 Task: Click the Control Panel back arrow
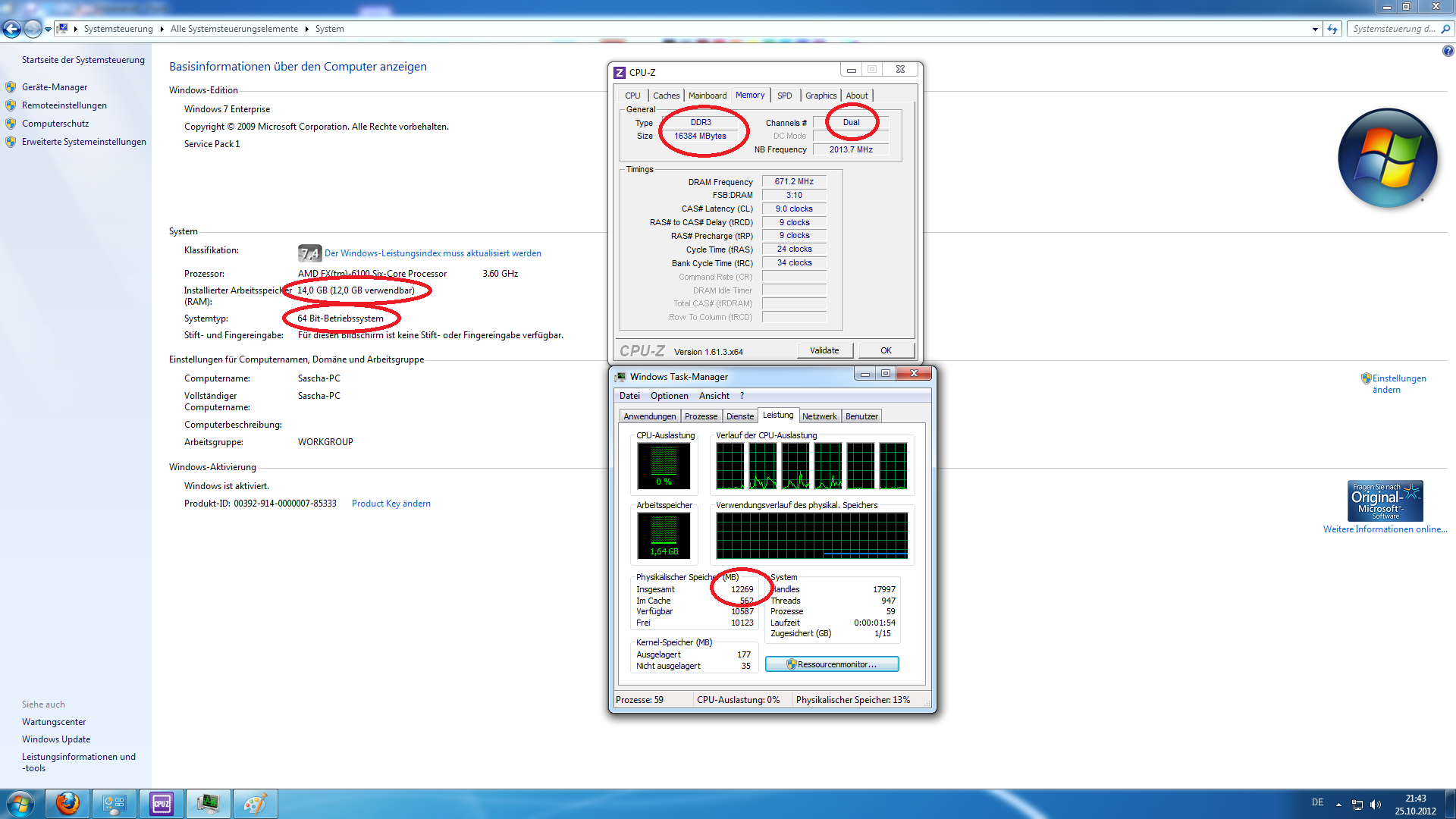(x=12, y=29)
